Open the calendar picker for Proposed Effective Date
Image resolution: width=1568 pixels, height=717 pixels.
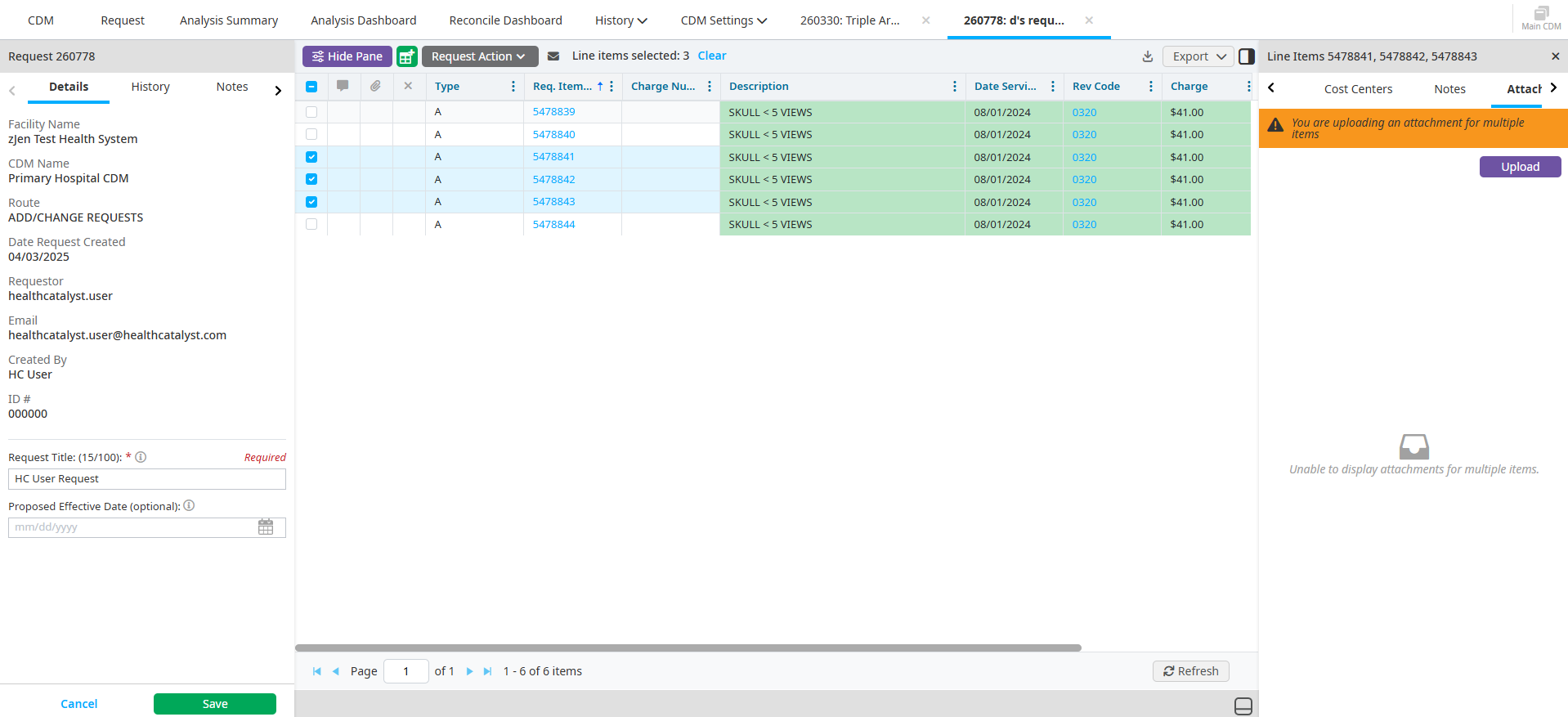(266, 527)
